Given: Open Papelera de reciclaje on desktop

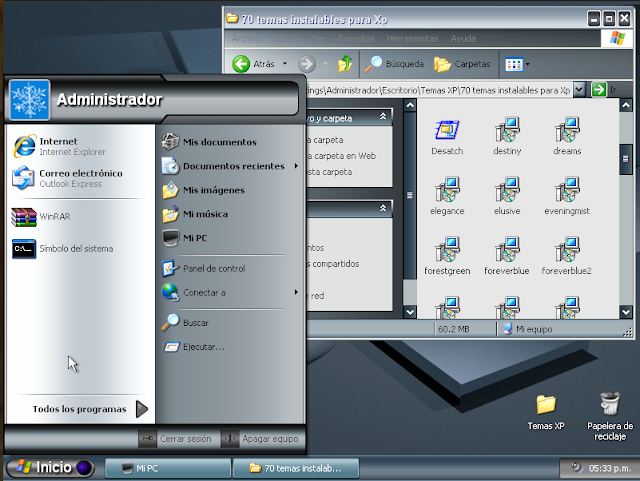Looking at the screenshot, I should 610,416.
